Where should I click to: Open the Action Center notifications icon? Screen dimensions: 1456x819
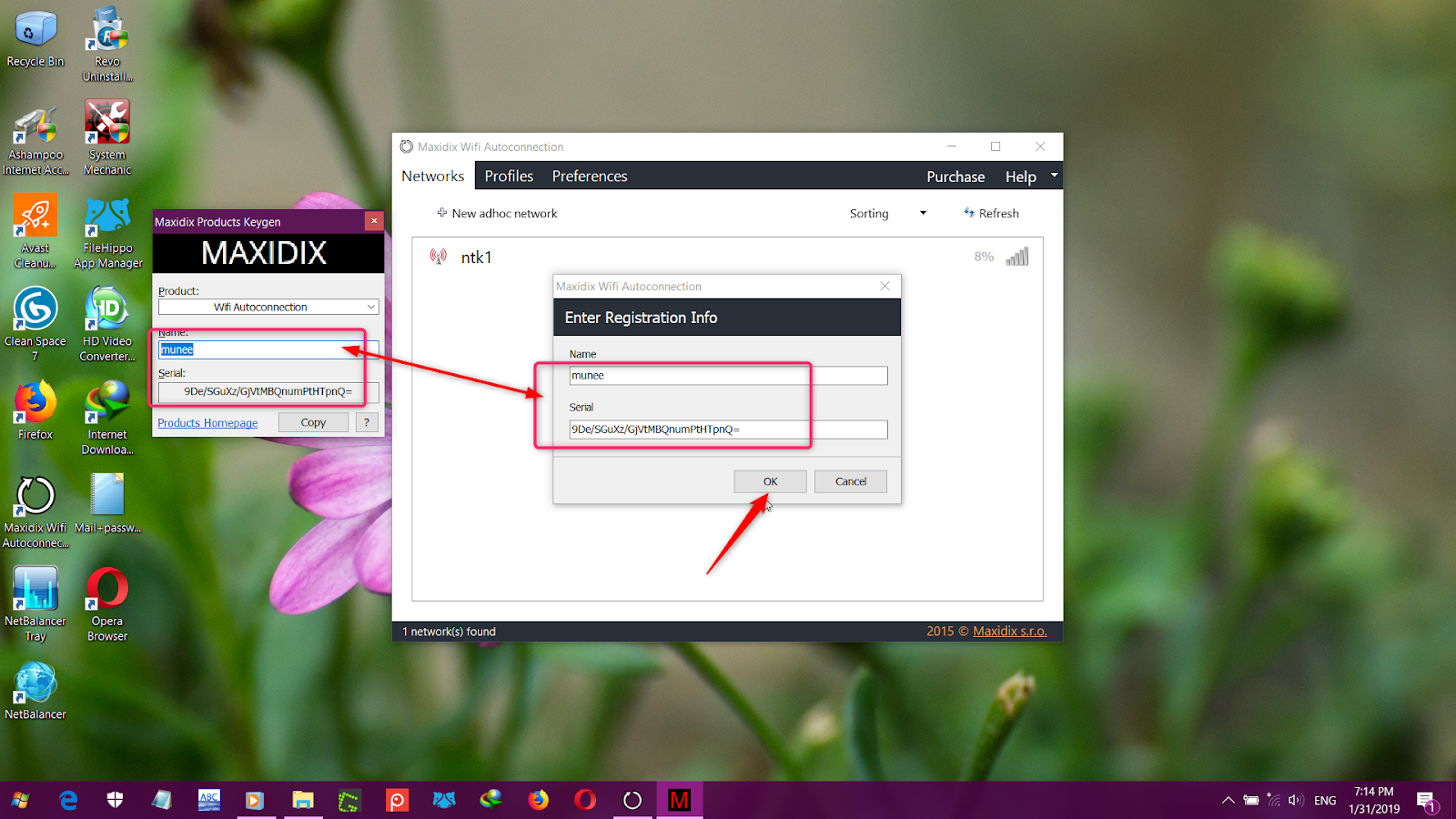pyautogui.click(x=1426, y=801)
